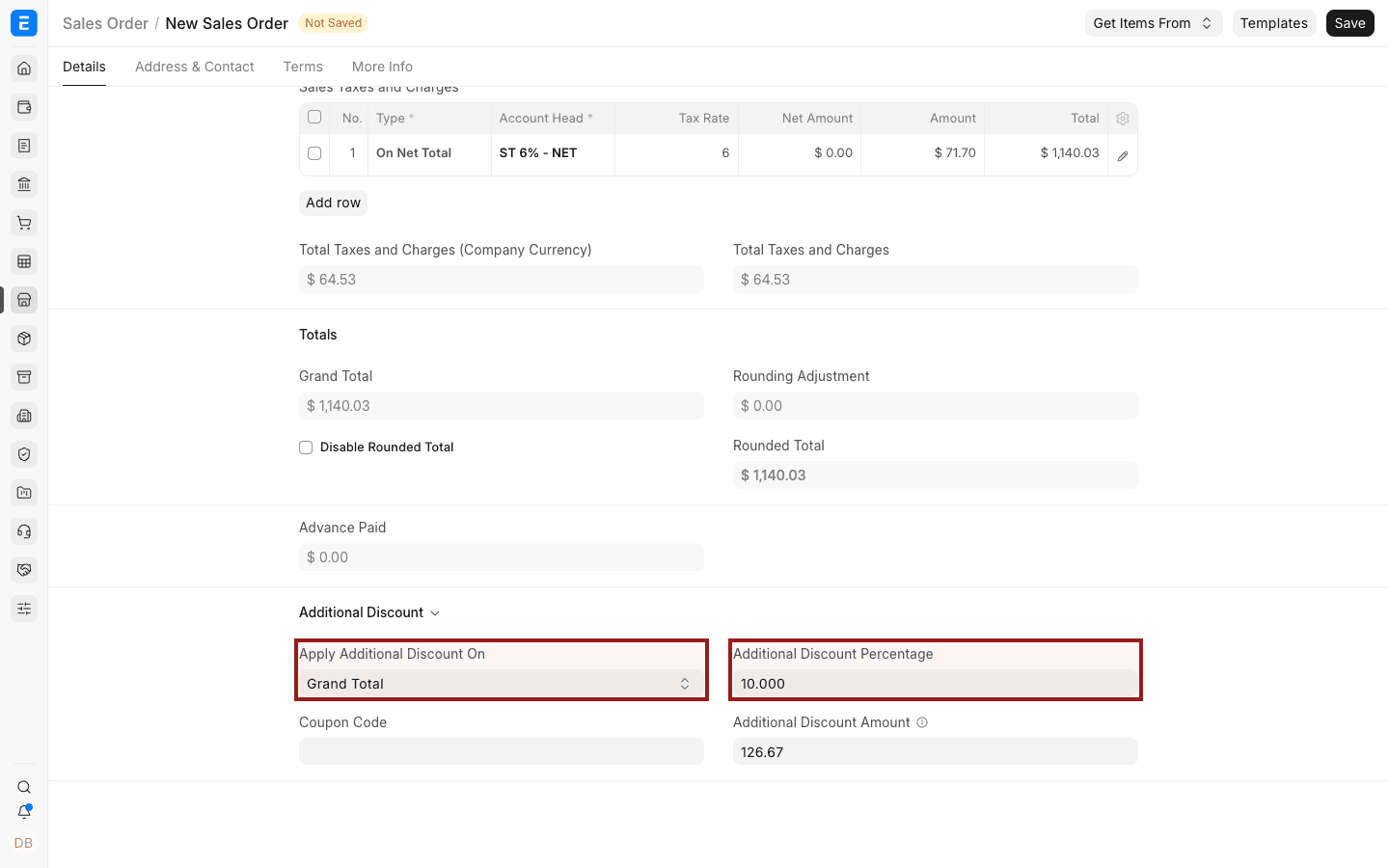Viewport: 1389px width, 868px height.
Task: Select the Details tab
Action: click(x=84, y=67)
